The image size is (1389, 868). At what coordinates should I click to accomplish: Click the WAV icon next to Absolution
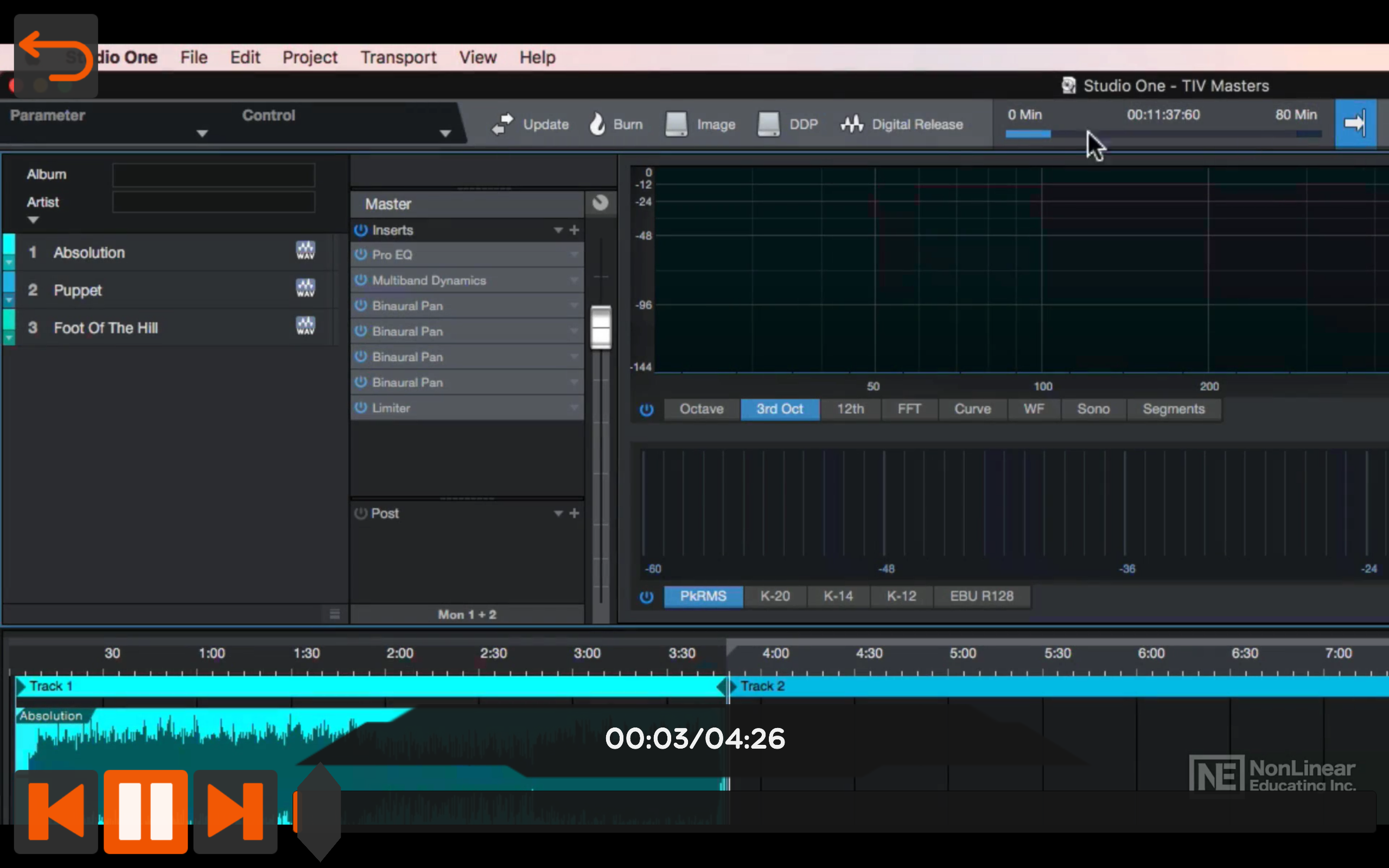point(306,250)
